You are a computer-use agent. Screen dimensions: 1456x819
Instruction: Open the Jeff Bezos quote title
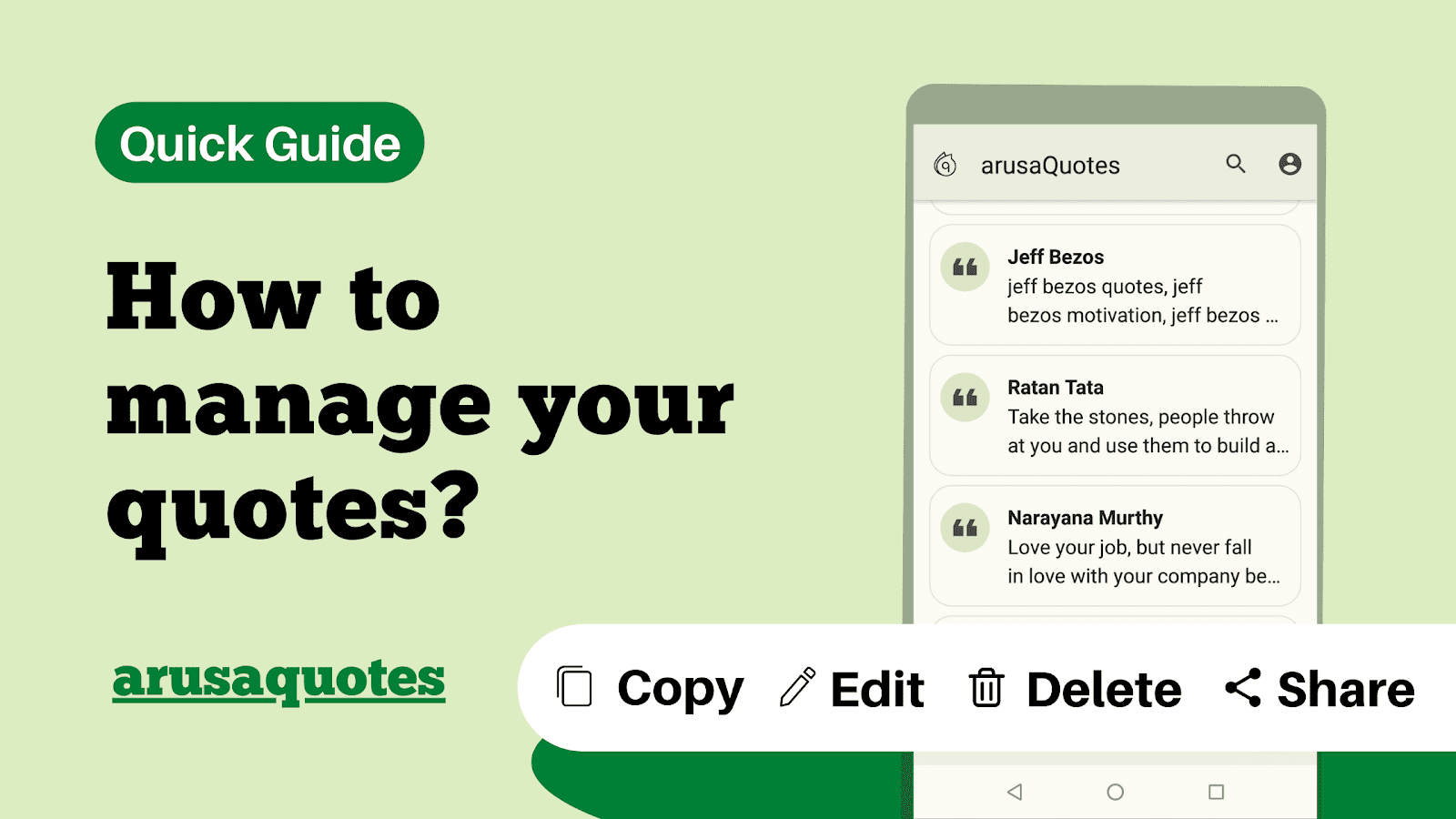pyautogui.click(x=1056, y=257)
